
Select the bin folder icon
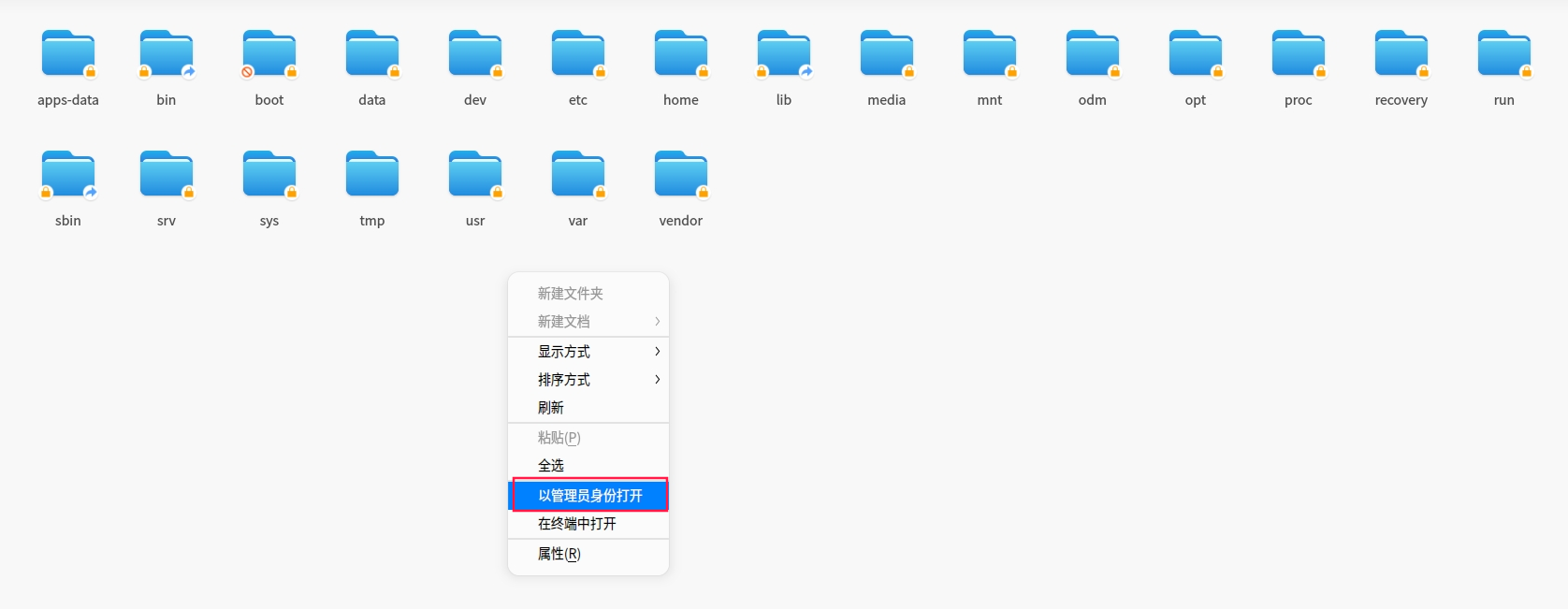pyautogui.click(x=167, y=54)
